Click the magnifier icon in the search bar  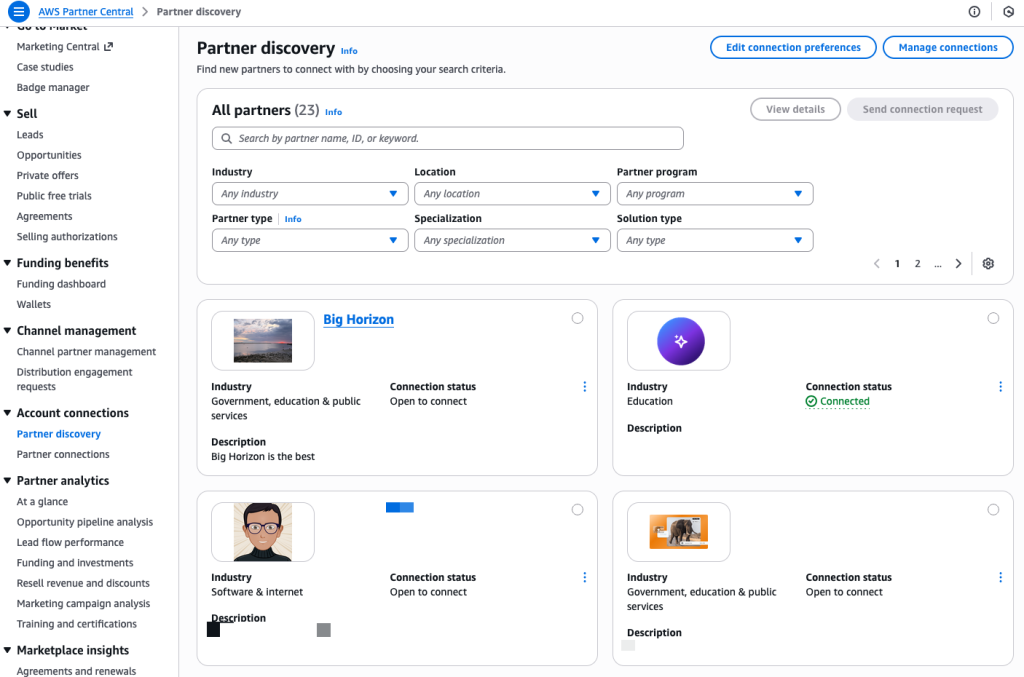224,137
